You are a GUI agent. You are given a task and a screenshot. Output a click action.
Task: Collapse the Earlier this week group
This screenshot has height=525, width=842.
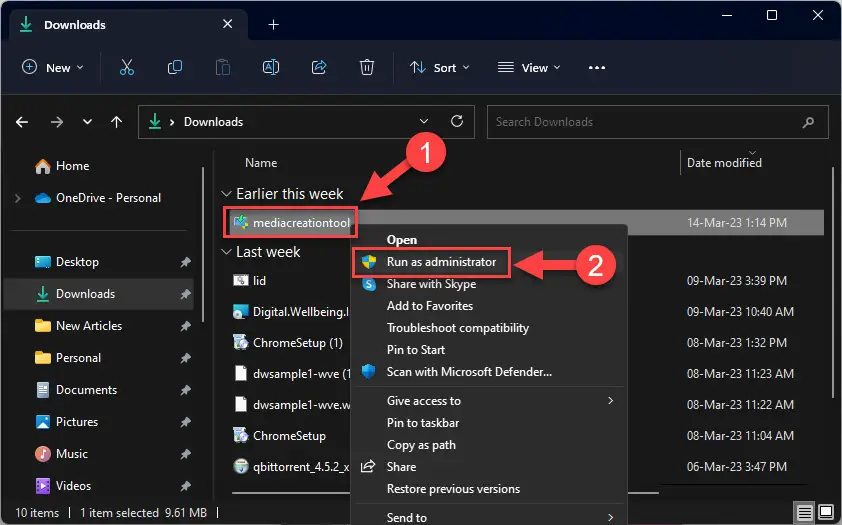(x=227, y=194)
